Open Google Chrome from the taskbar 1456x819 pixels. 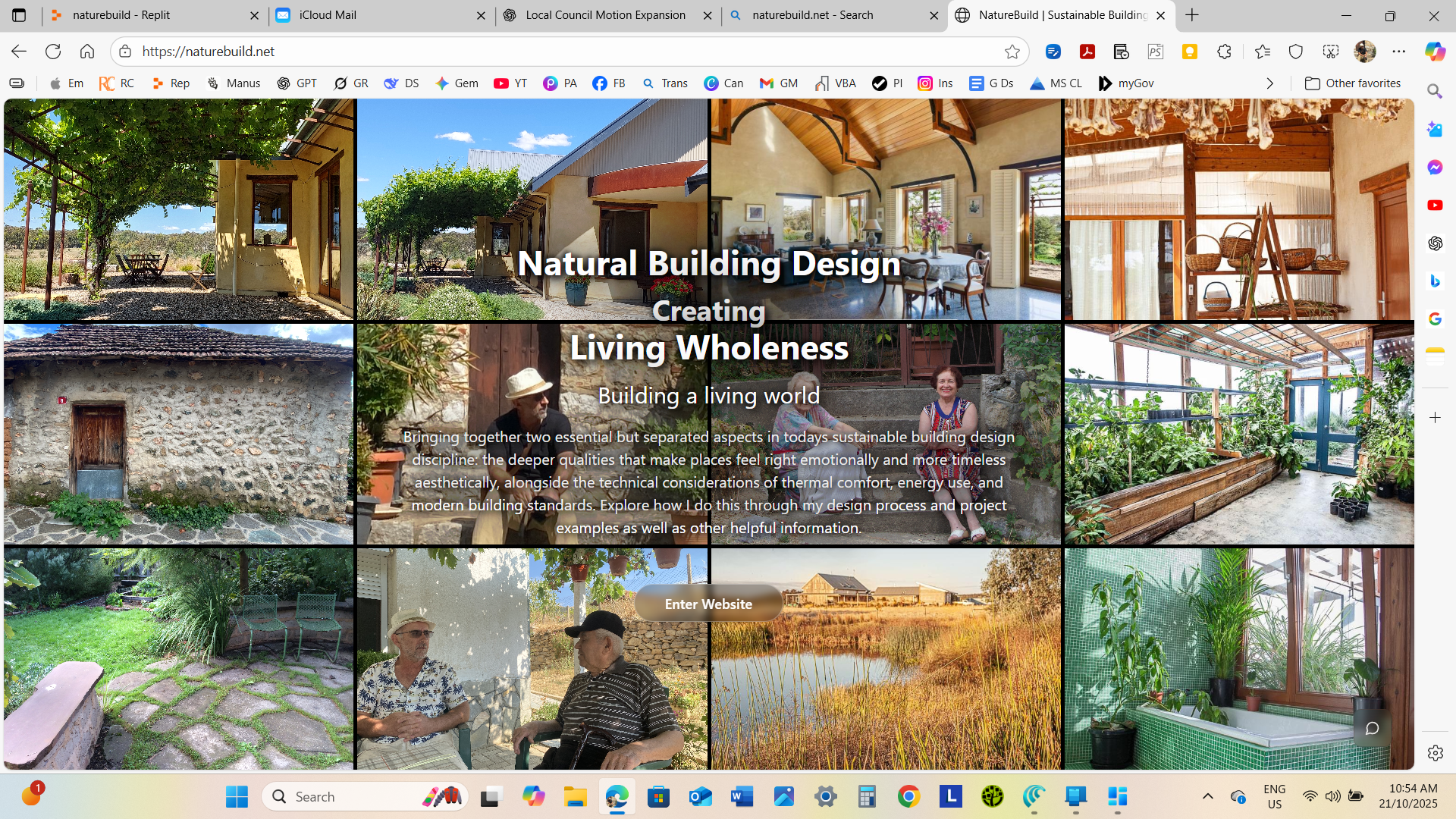coord(908,796)
